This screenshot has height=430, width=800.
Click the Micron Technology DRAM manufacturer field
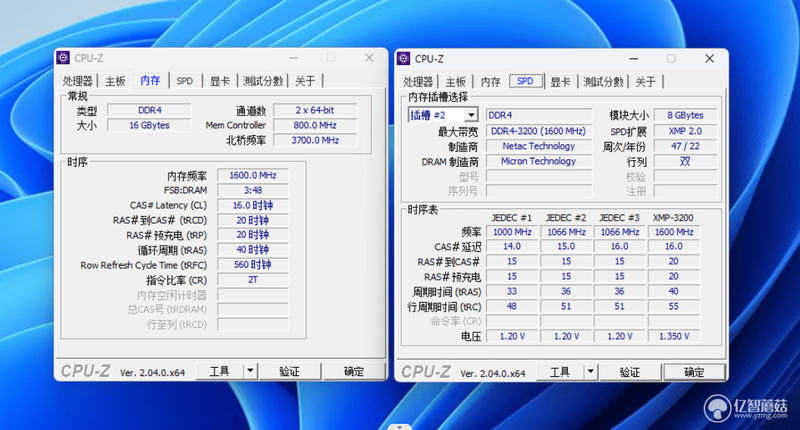tap(539, 161)
